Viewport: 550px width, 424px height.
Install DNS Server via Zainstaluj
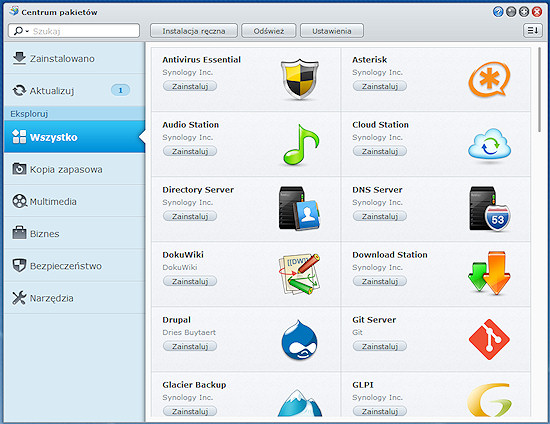[380, 216]
